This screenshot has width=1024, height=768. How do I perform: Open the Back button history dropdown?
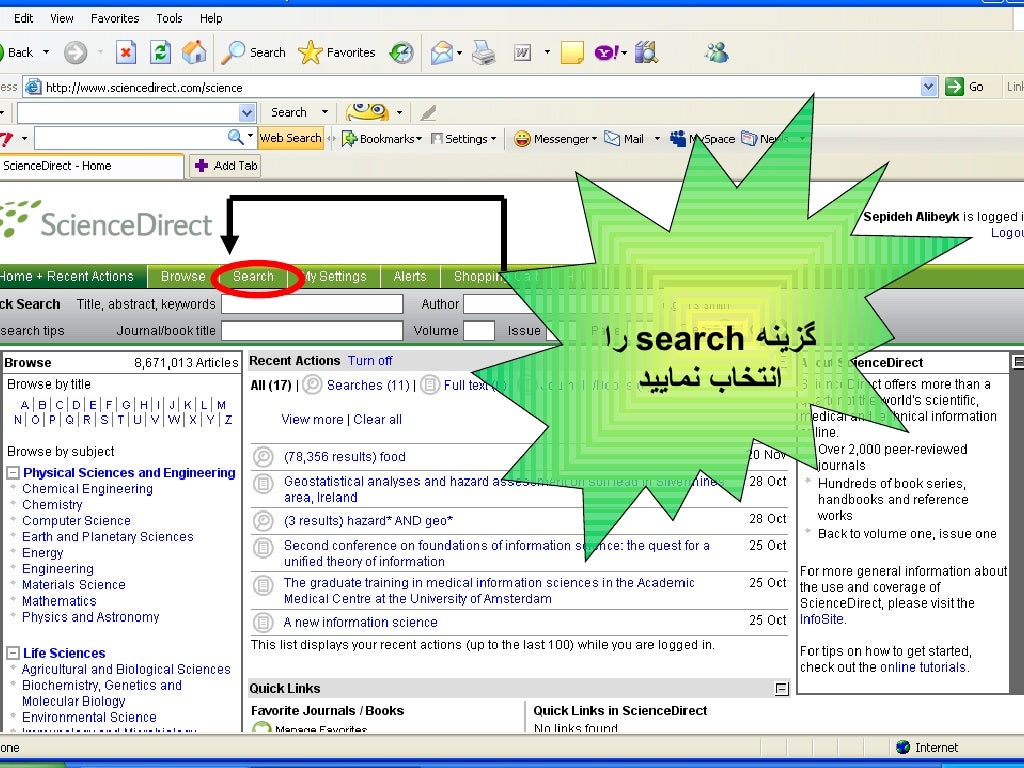tap(46, 52)
